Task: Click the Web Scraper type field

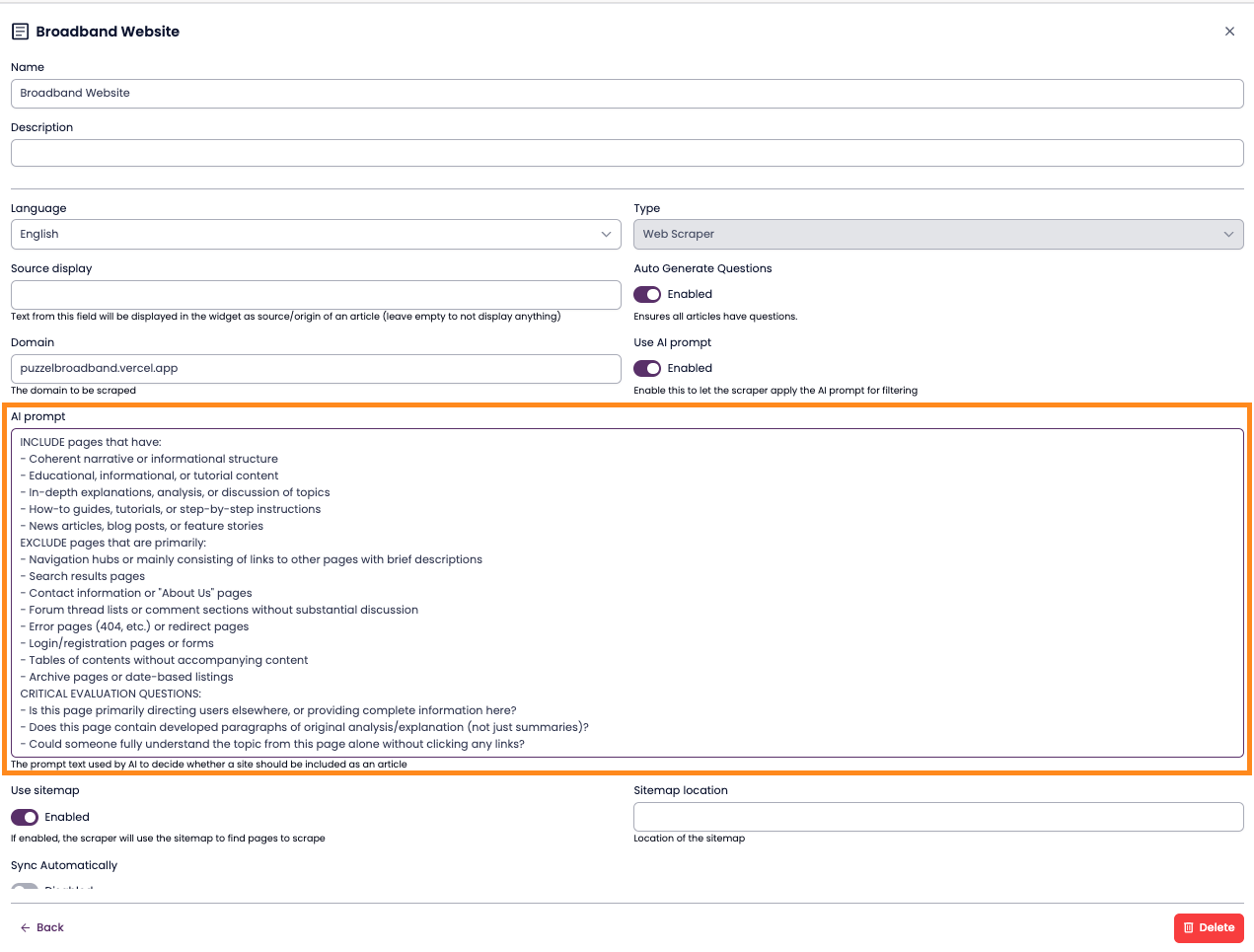Action: [927, 234]
